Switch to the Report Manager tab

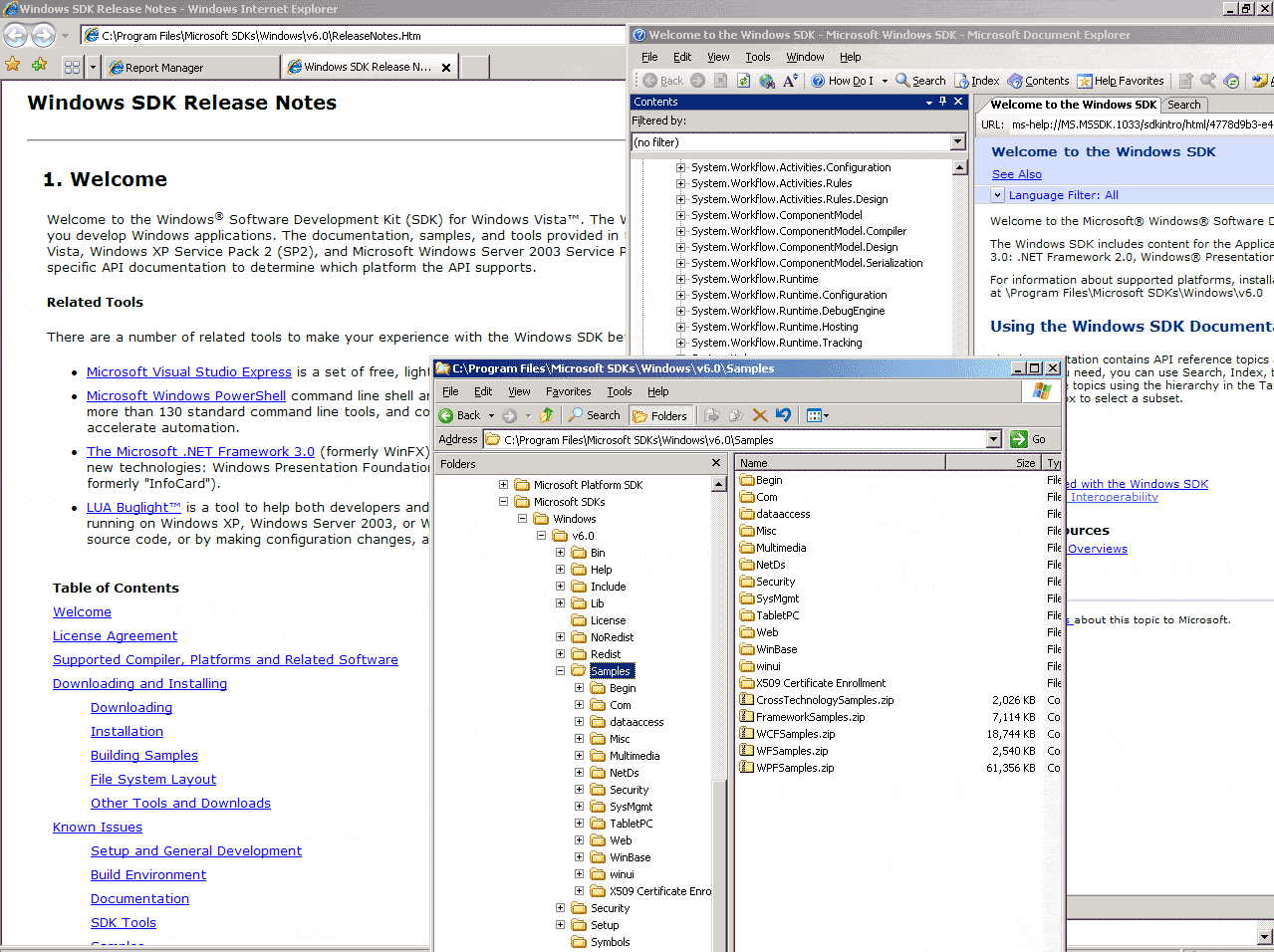[x=191, y=67]
